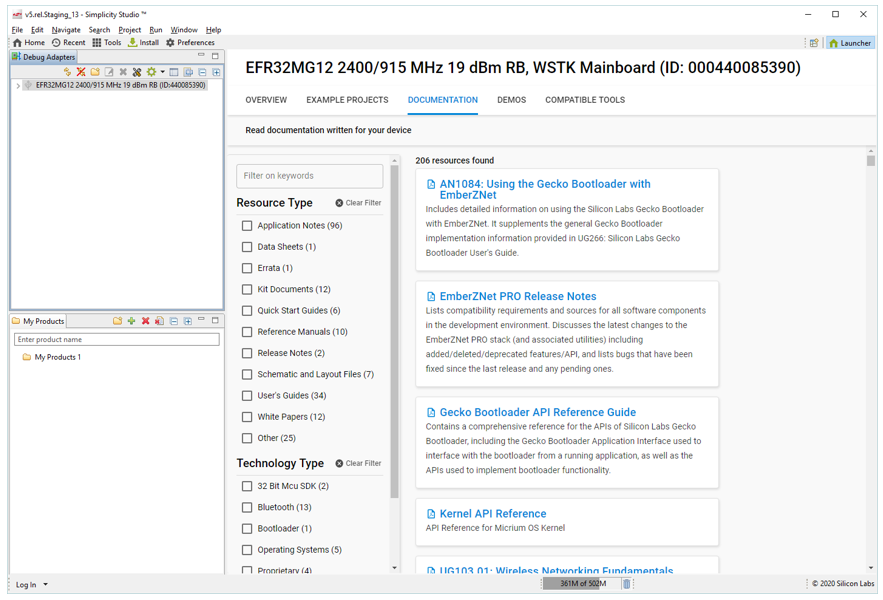Open AN1084 Gecko Bootloader with EmberZNet document
This screenshot has height=600, width=883.
click(x=545, y=189)
